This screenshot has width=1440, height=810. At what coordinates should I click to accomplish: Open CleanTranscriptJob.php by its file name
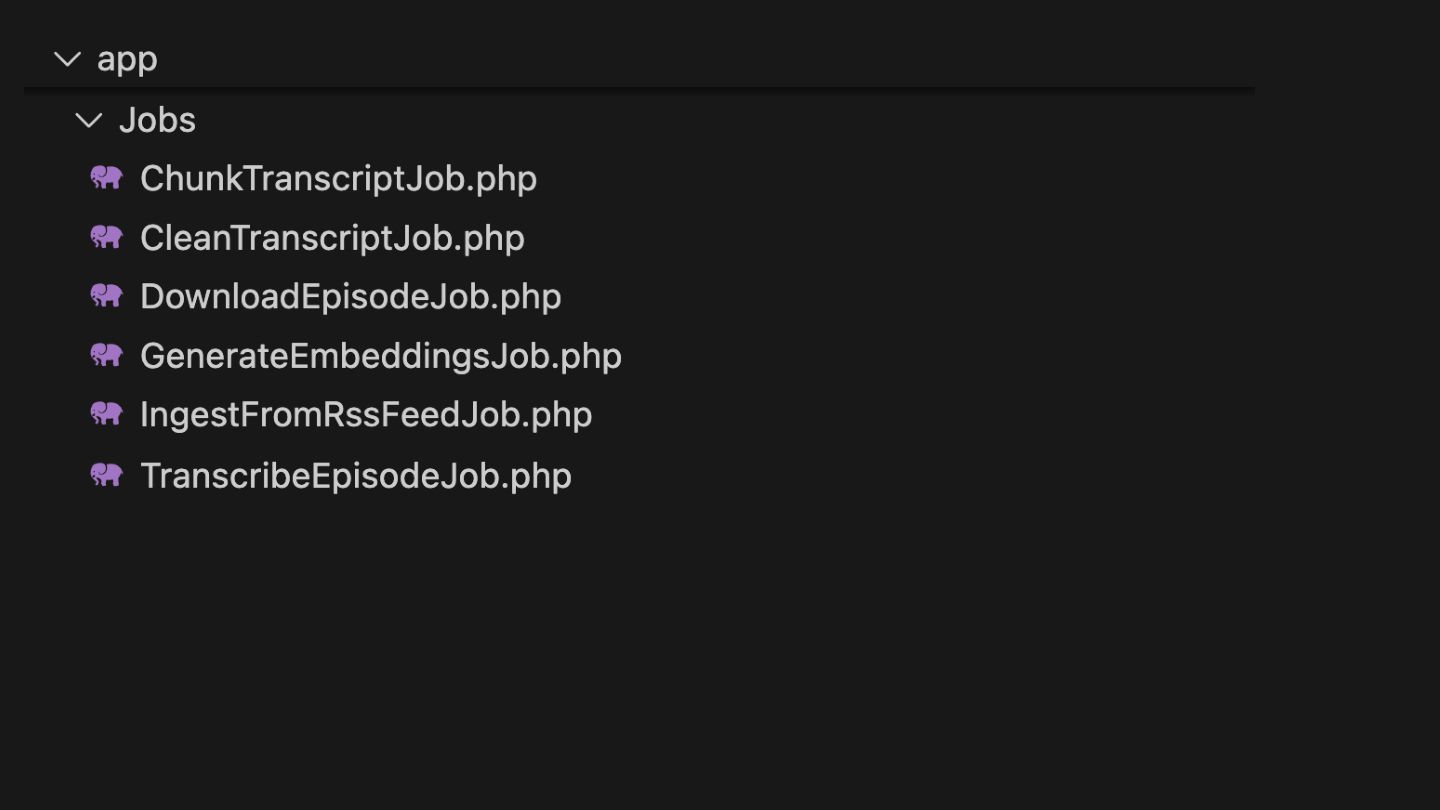[x=332, y=238]
